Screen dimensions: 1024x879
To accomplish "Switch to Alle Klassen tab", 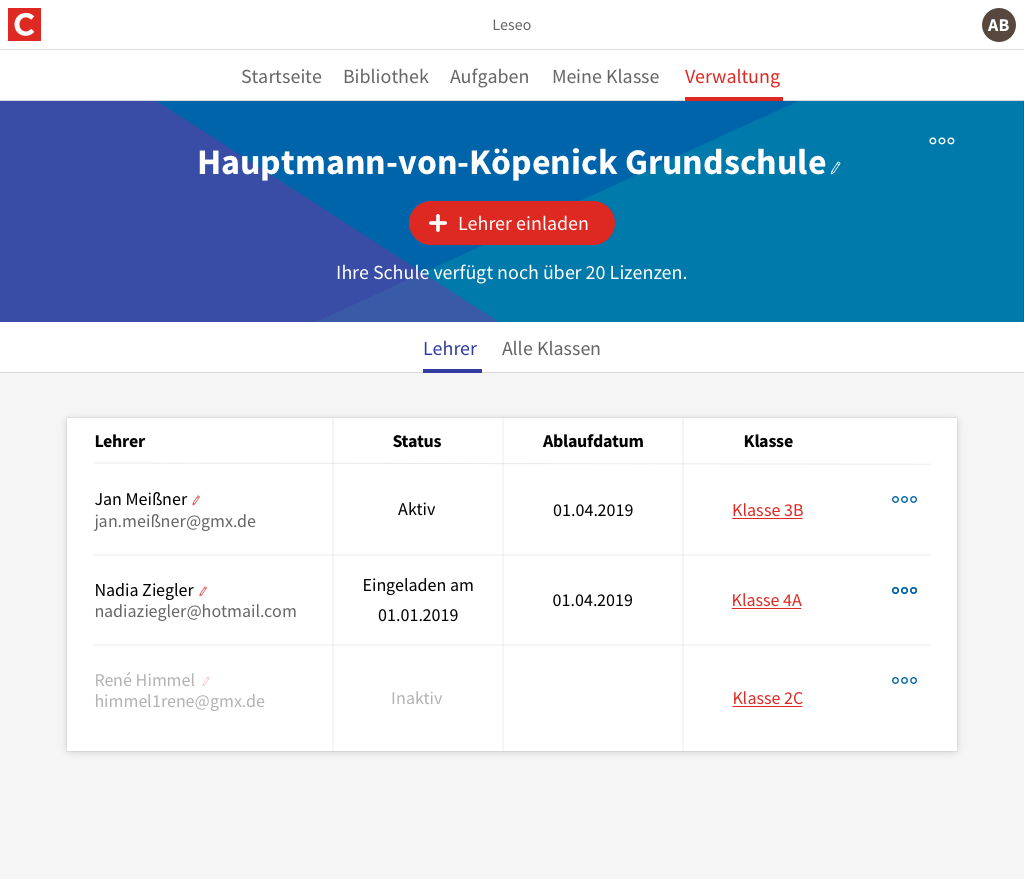I will click(551, 349).
